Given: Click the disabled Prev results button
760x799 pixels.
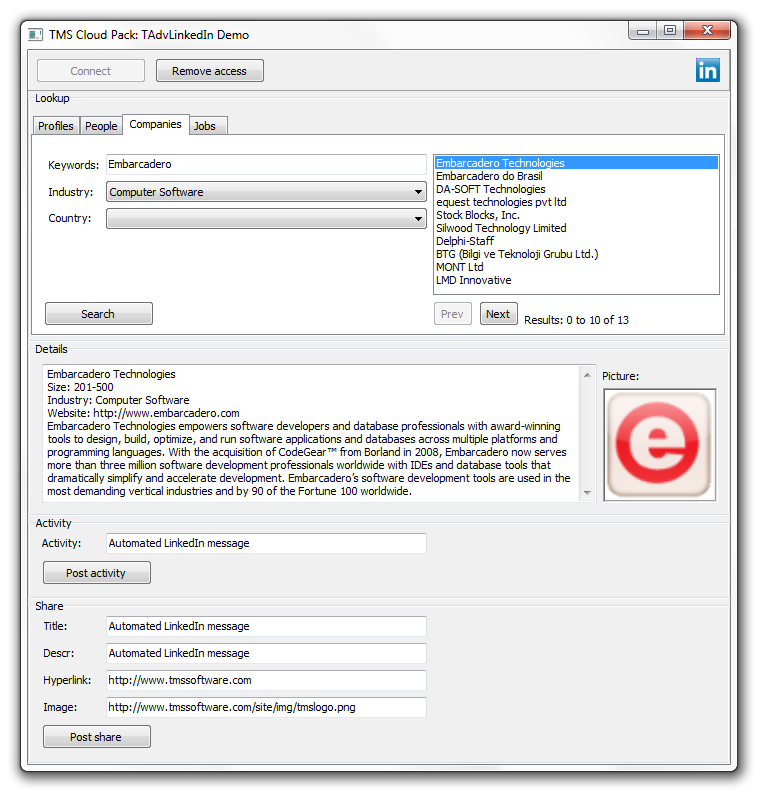Looking at the screenshot, I should click(453, 314).
